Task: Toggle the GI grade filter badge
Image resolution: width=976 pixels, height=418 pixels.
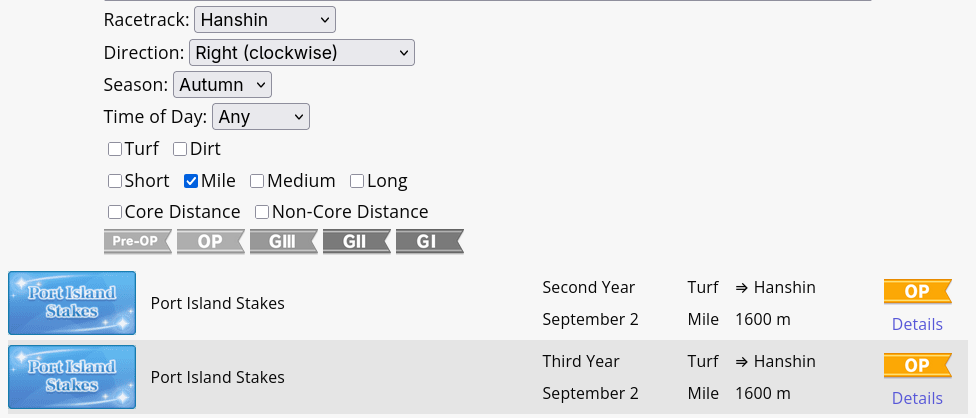Action: 429,241
